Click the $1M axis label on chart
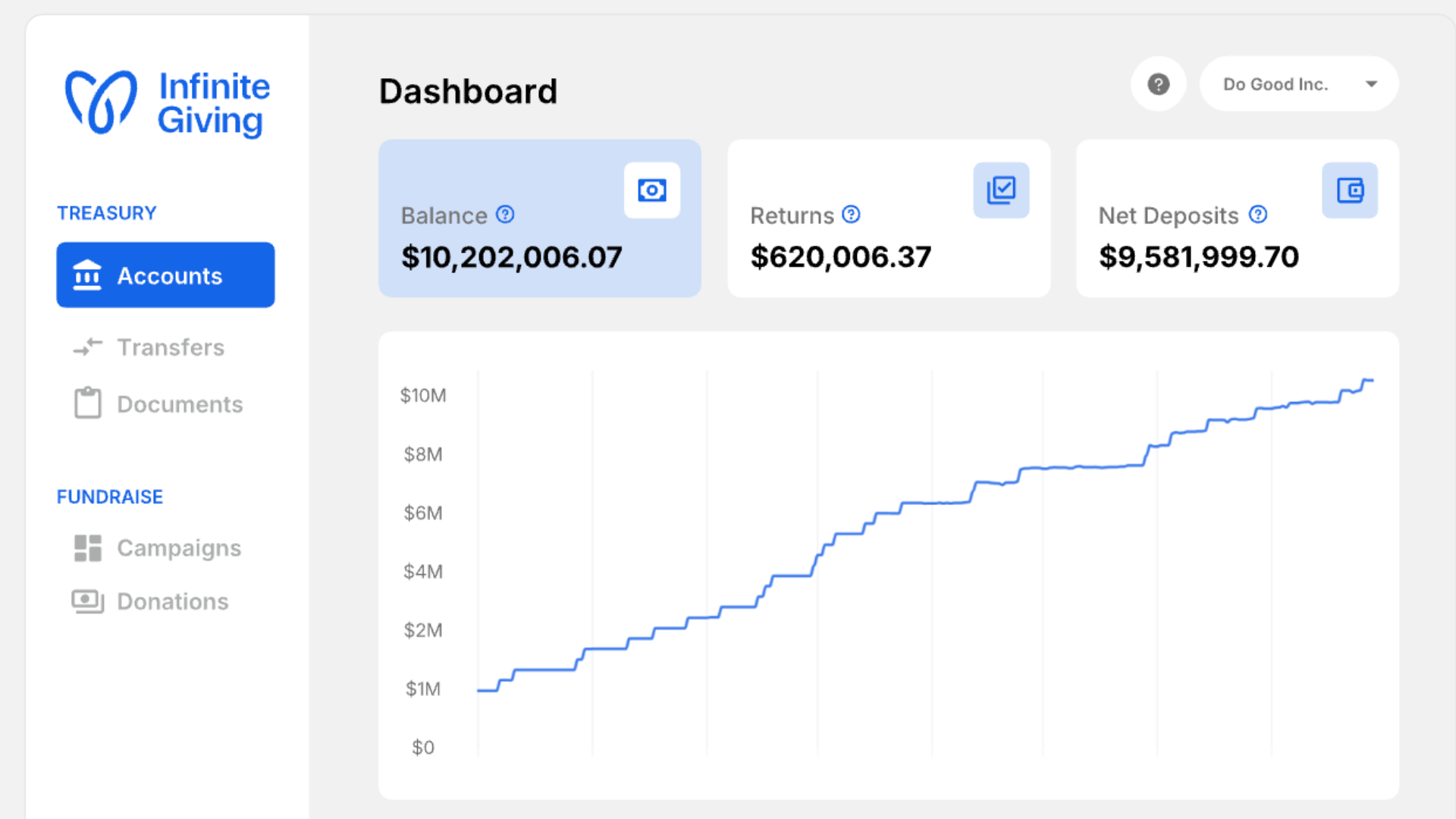The image size is (1456, 819). pos(423,689)
